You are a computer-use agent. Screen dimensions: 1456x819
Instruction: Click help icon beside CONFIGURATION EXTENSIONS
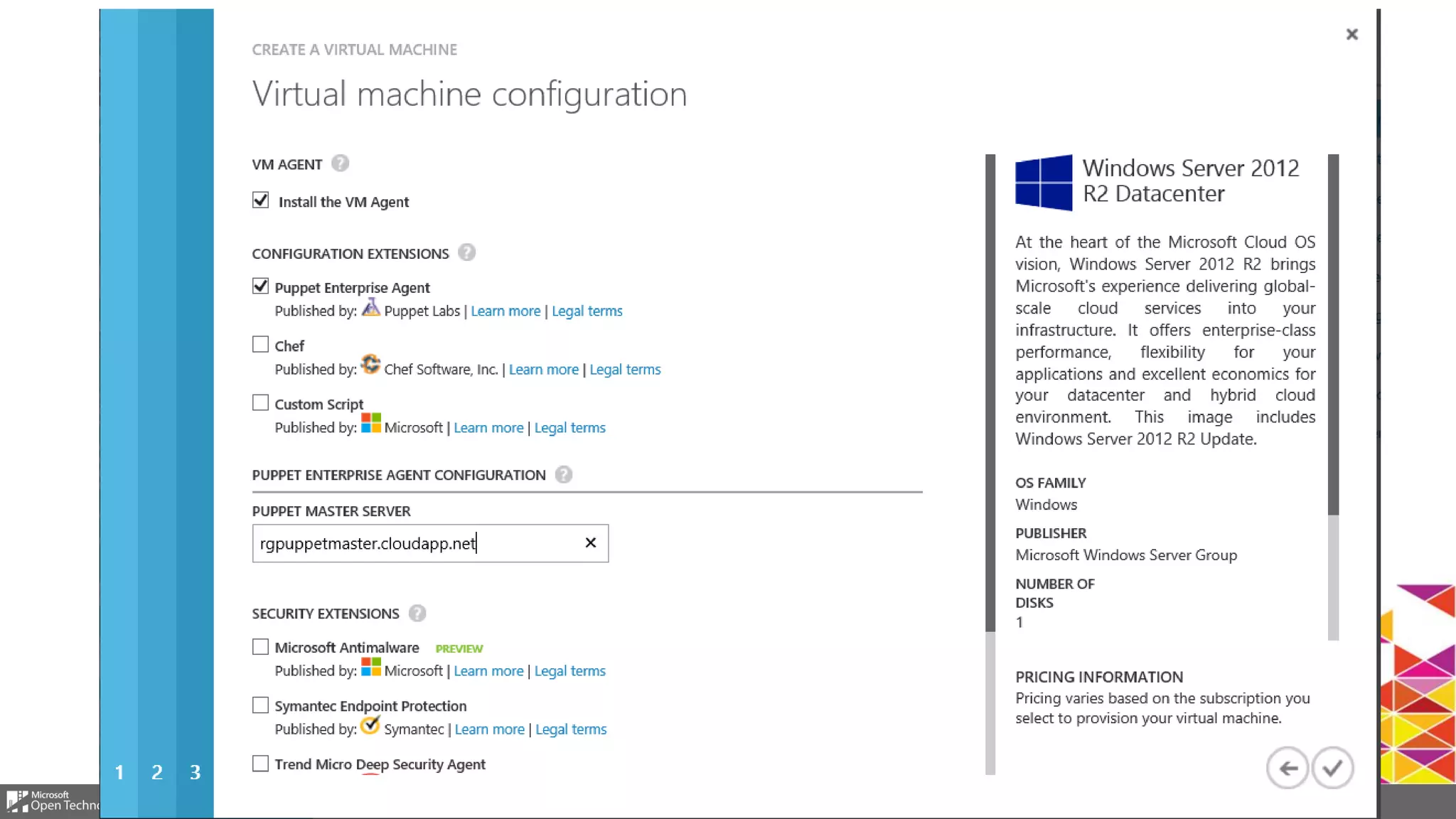point(466,252)
